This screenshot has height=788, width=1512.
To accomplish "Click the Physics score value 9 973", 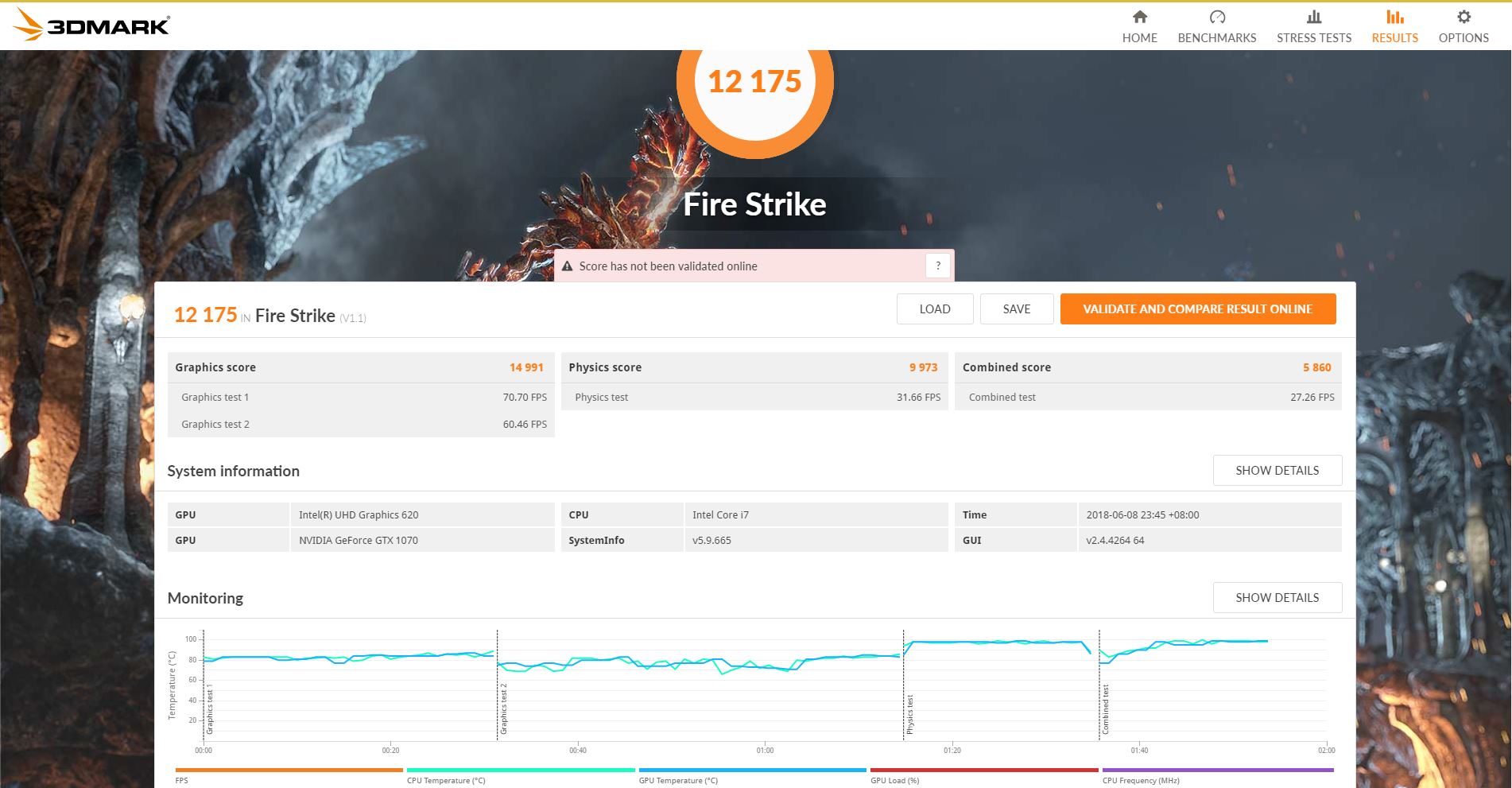I will click(923, 367).
